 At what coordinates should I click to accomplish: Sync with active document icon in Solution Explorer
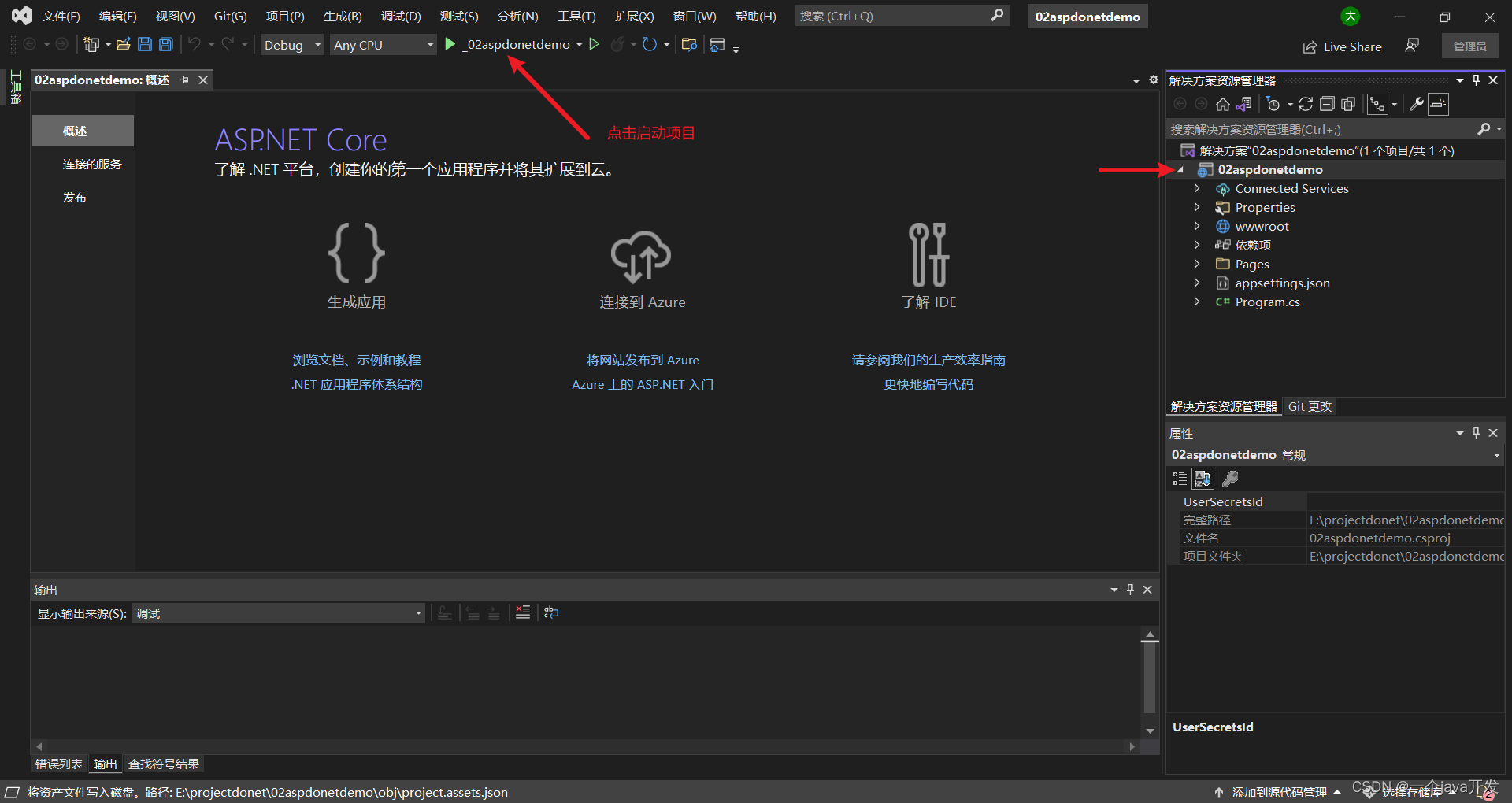pyautogui.click(x=1305, y=104)
